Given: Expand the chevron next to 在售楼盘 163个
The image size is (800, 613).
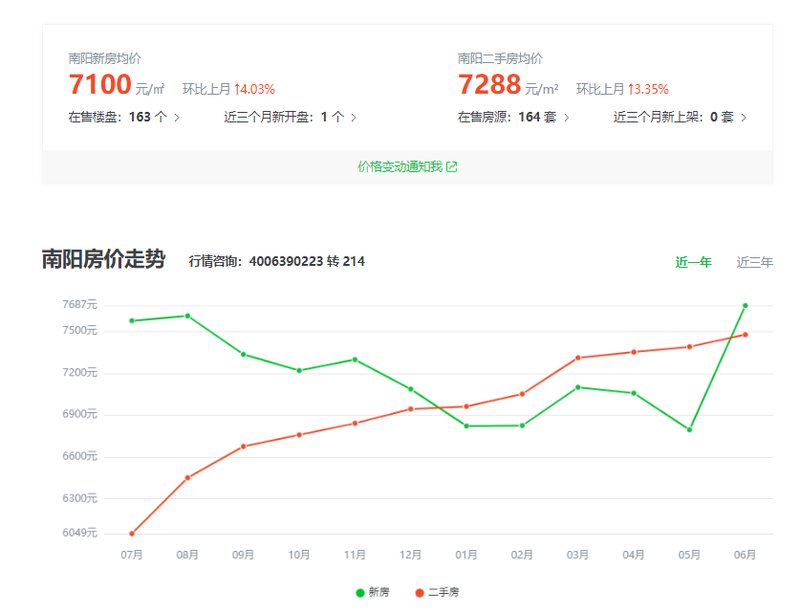Looking at the screenshot, I should pos(177,117).
